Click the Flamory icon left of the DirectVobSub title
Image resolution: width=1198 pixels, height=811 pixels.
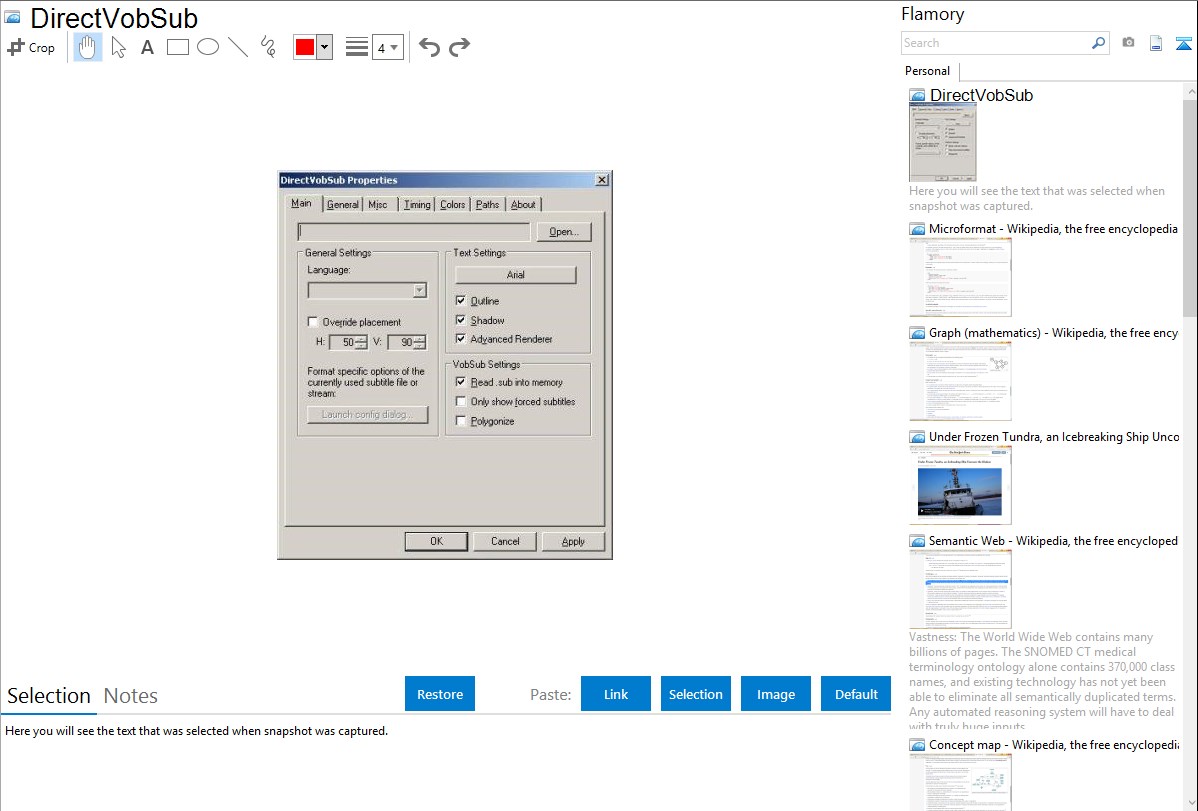coord(12,18)
